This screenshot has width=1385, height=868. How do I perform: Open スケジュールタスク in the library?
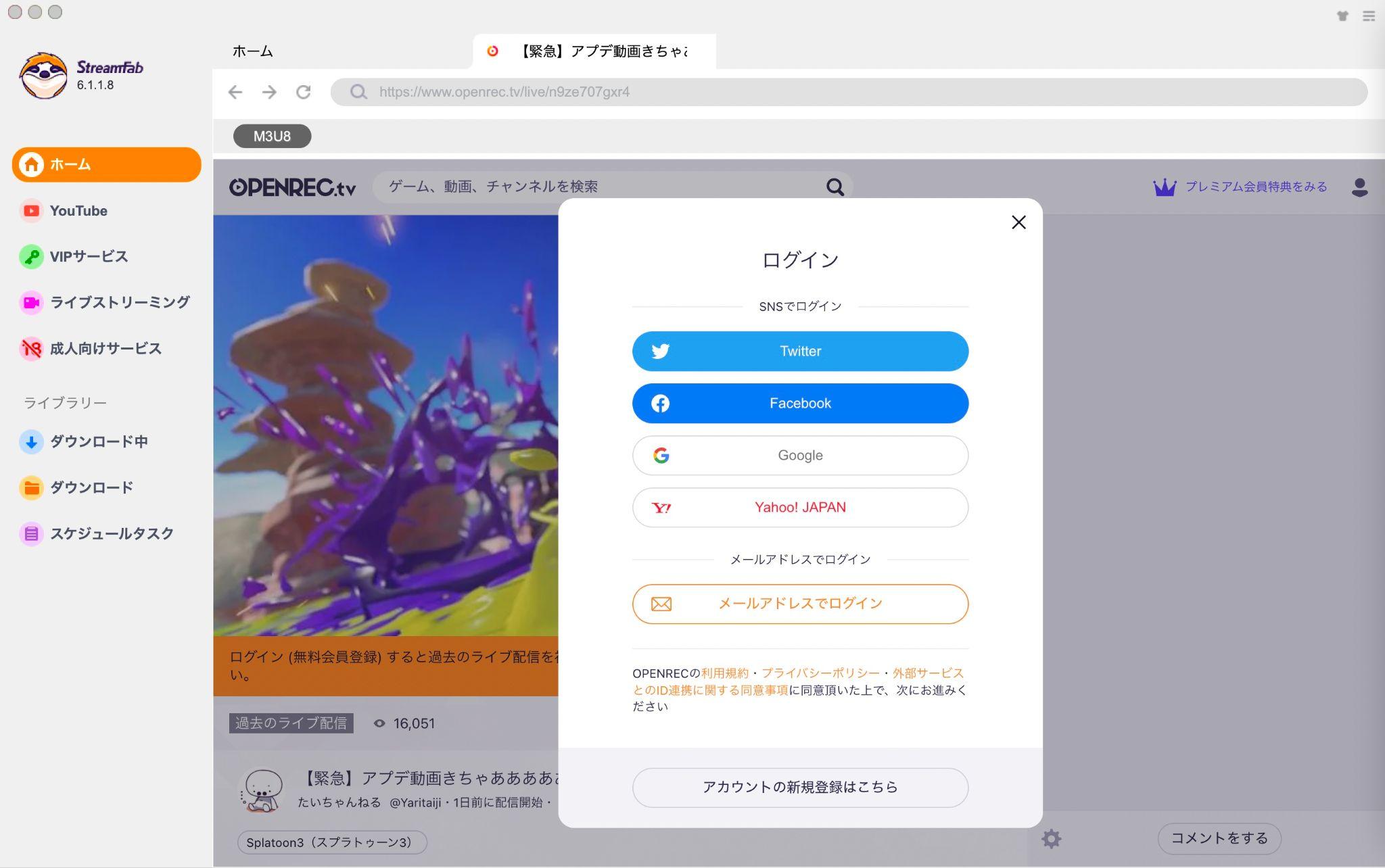coord(97,534)
